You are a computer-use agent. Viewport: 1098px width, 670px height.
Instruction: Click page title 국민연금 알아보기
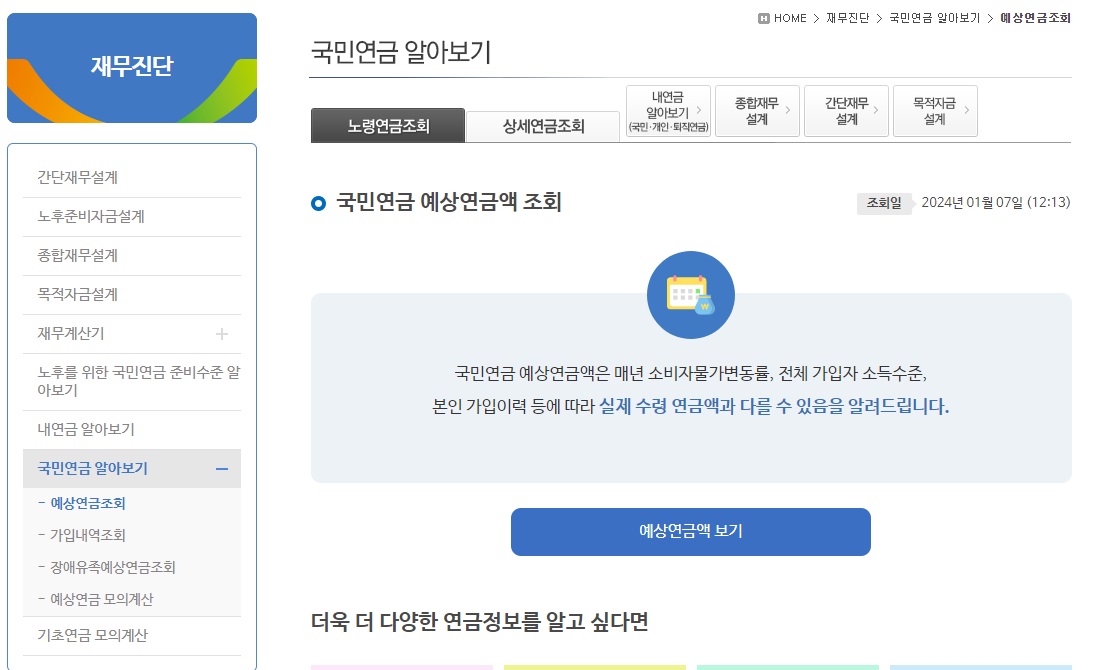pyautogui.click(x=401, y=53)
